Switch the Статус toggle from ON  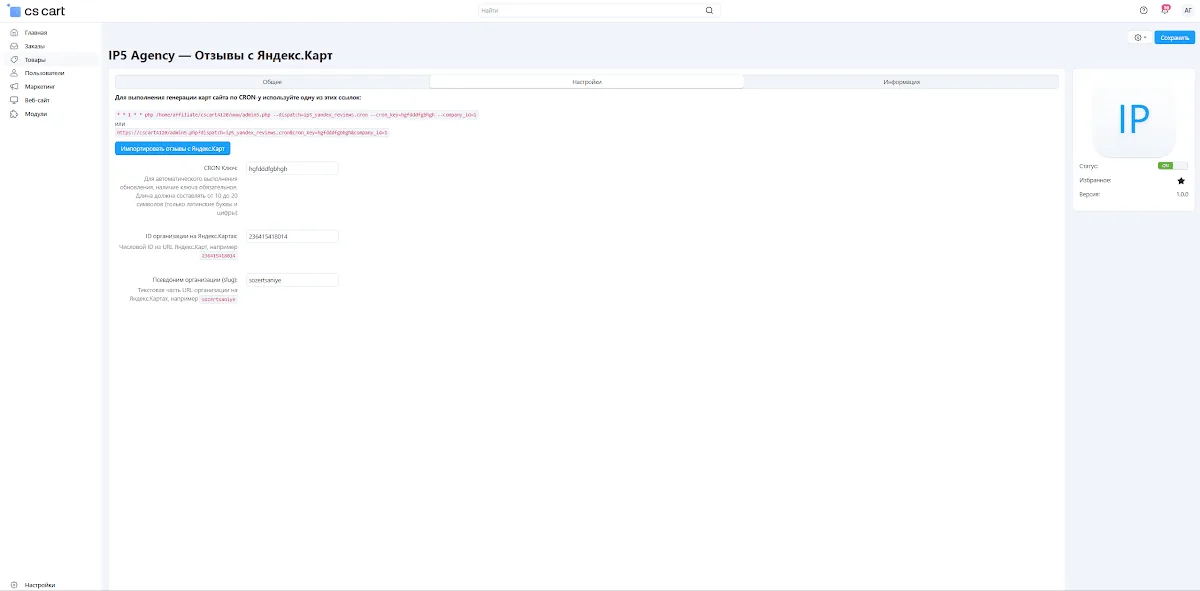pyautogui.click(x=1173, y=166)
